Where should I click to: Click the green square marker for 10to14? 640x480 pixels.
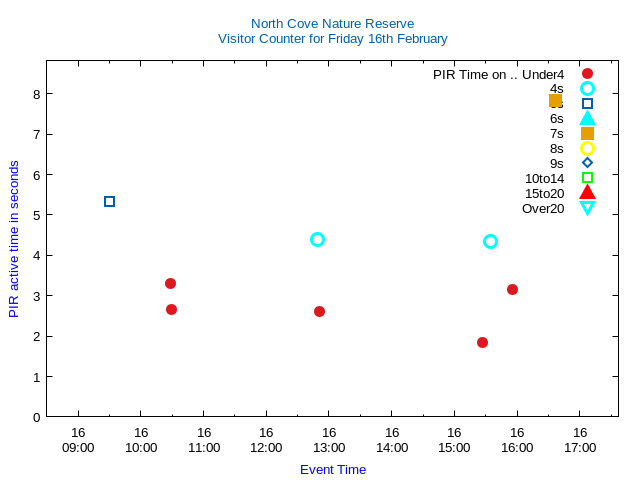click(x=587, y=178)
